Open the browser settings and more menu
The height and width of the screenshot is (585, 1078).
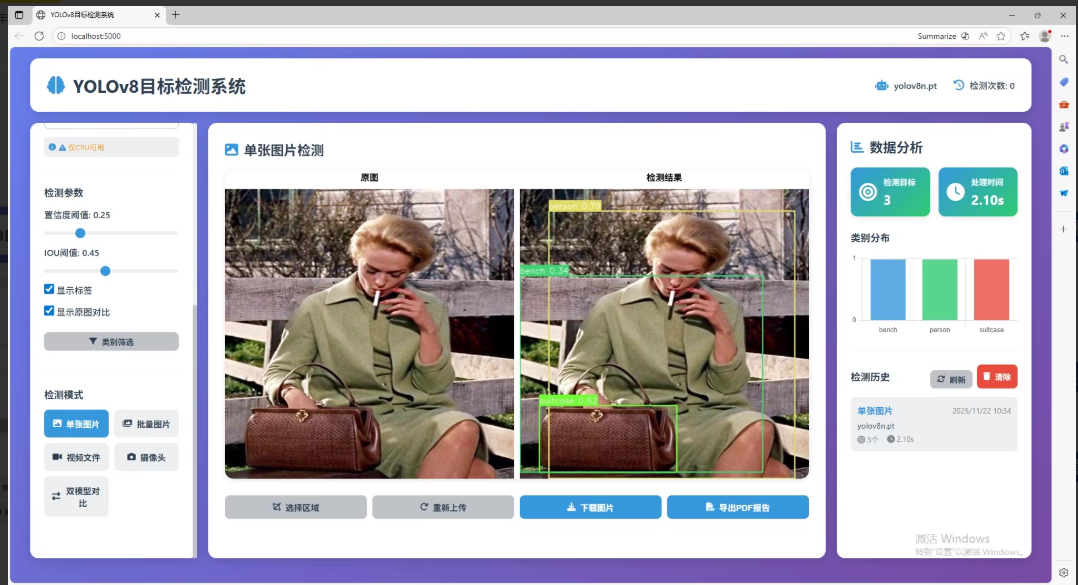pyautogui.click(x=1064, y=36)
